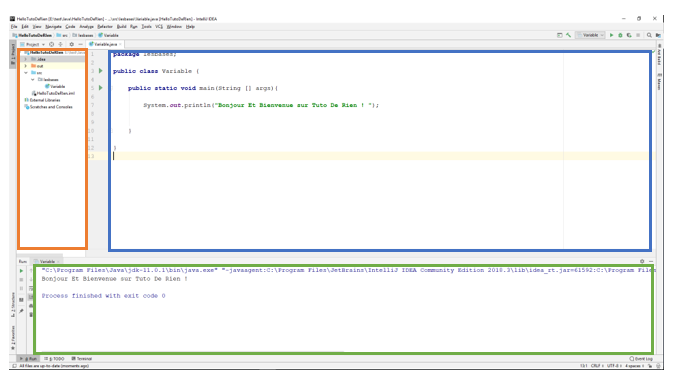Click the window-layout icon left of hammer
The image size is (692, 380).
tap(560, 35)
